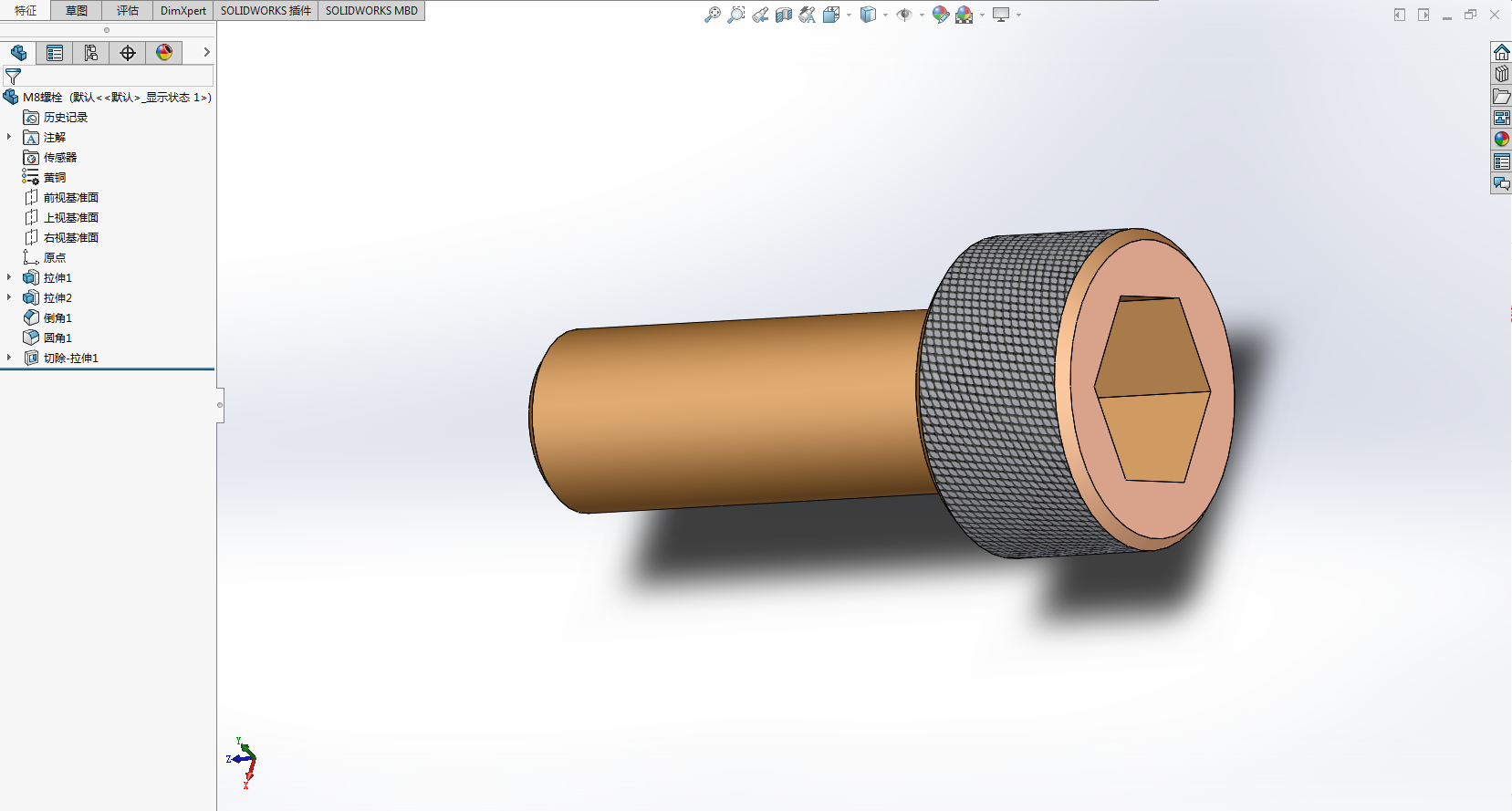Open the View Orientation dropdown arrow
This screenshot has width=1512, height=811.
849,15
